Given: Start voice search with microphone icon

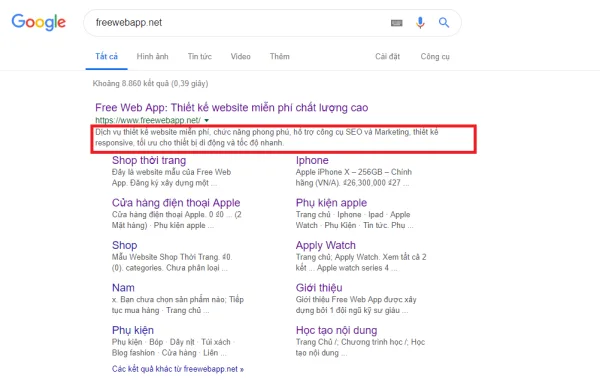Looking at the screenshot, I should point(420,23).
